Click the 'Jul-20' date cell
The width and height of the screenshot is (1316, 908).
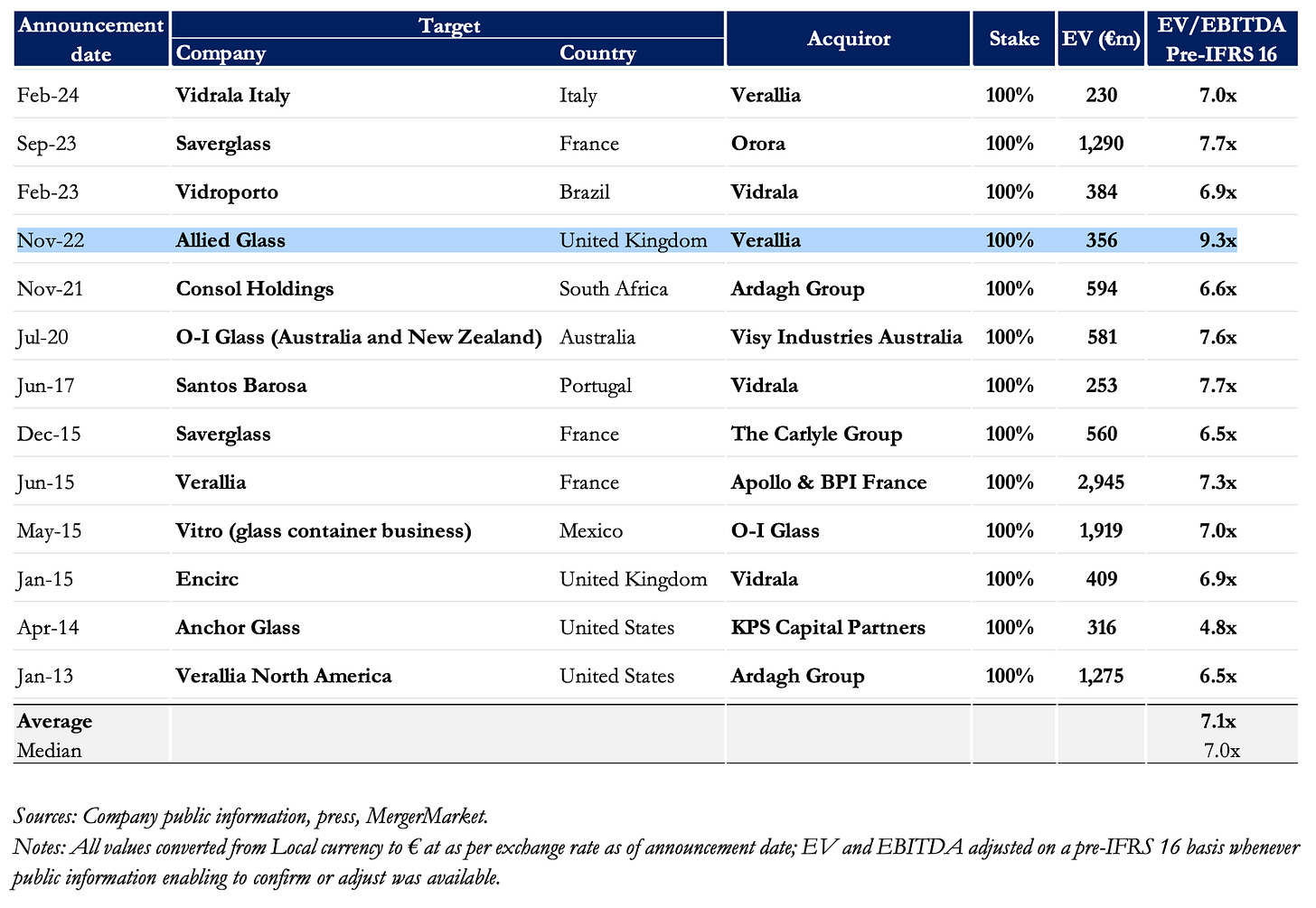42,338
